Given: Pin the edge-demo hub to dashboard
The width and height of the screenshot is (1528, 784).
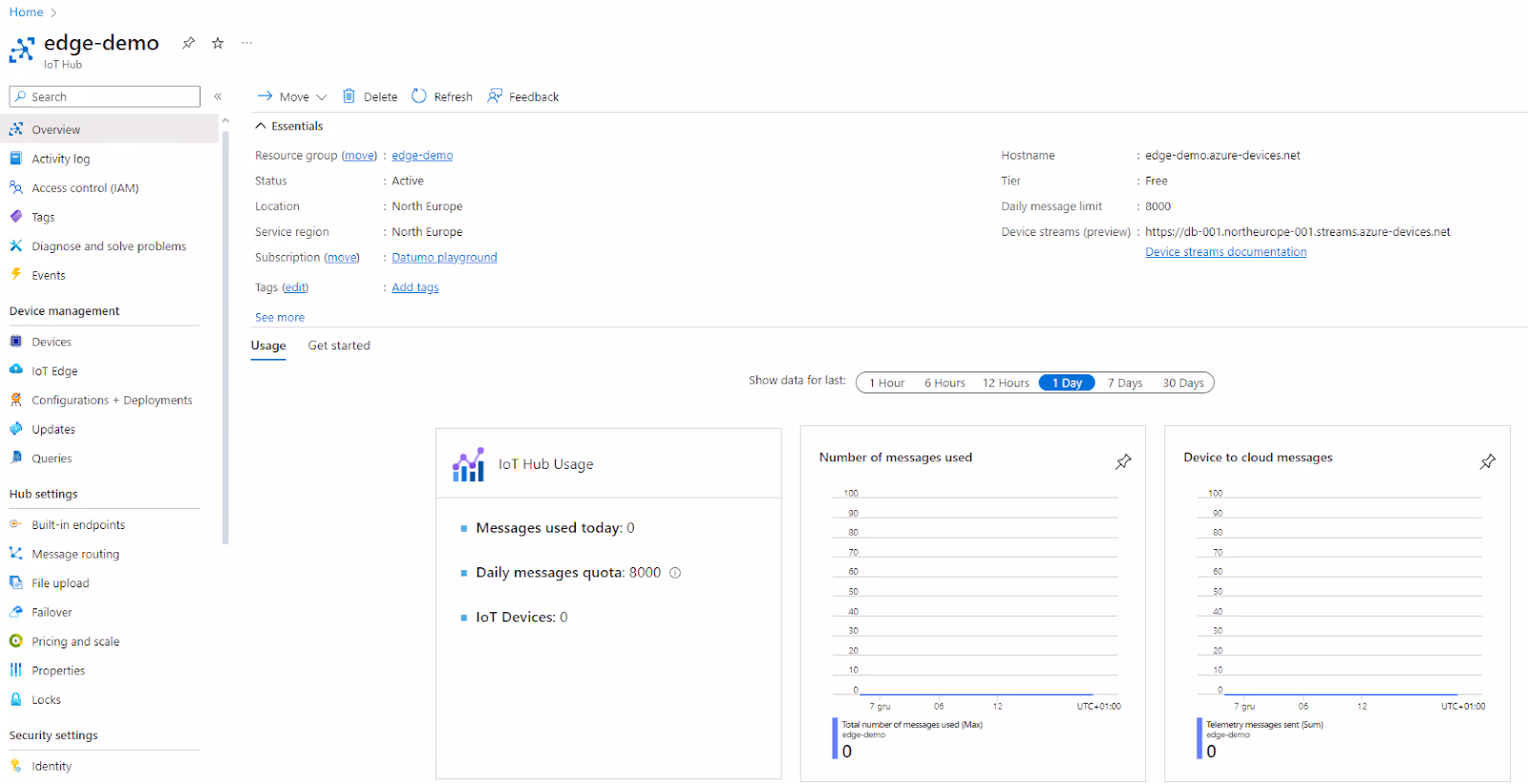Looking at the screenshot, I should 188,43.
